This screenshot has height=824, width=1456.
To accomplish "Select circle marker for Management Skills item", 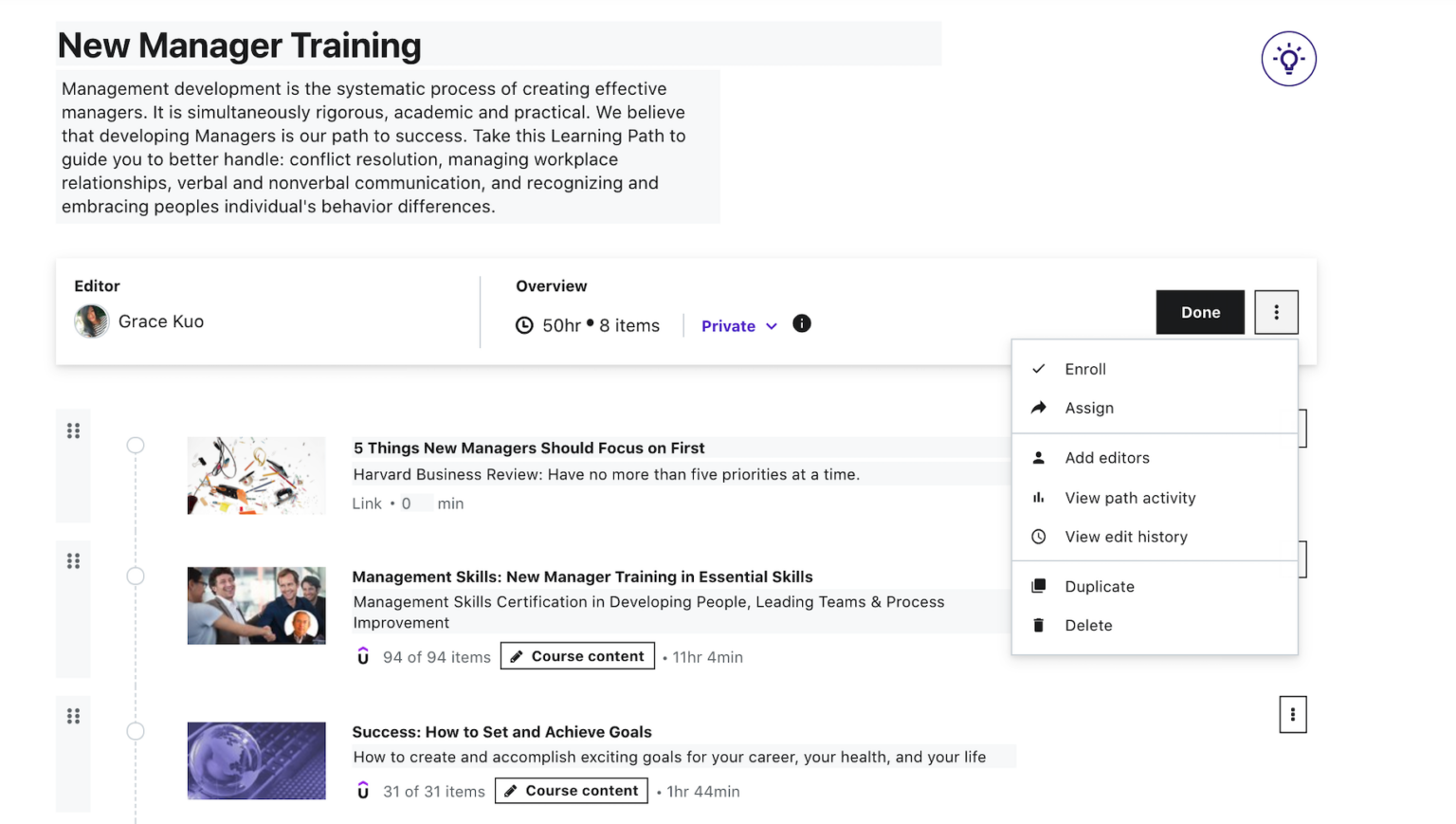I will click(x=136, y=577).
